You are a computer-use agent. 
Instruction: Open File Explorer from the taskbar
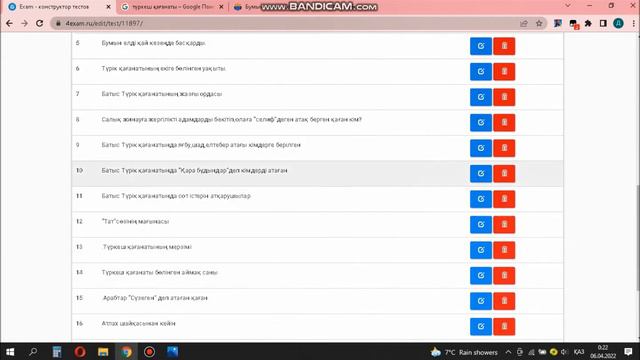(x=103, y=352)
